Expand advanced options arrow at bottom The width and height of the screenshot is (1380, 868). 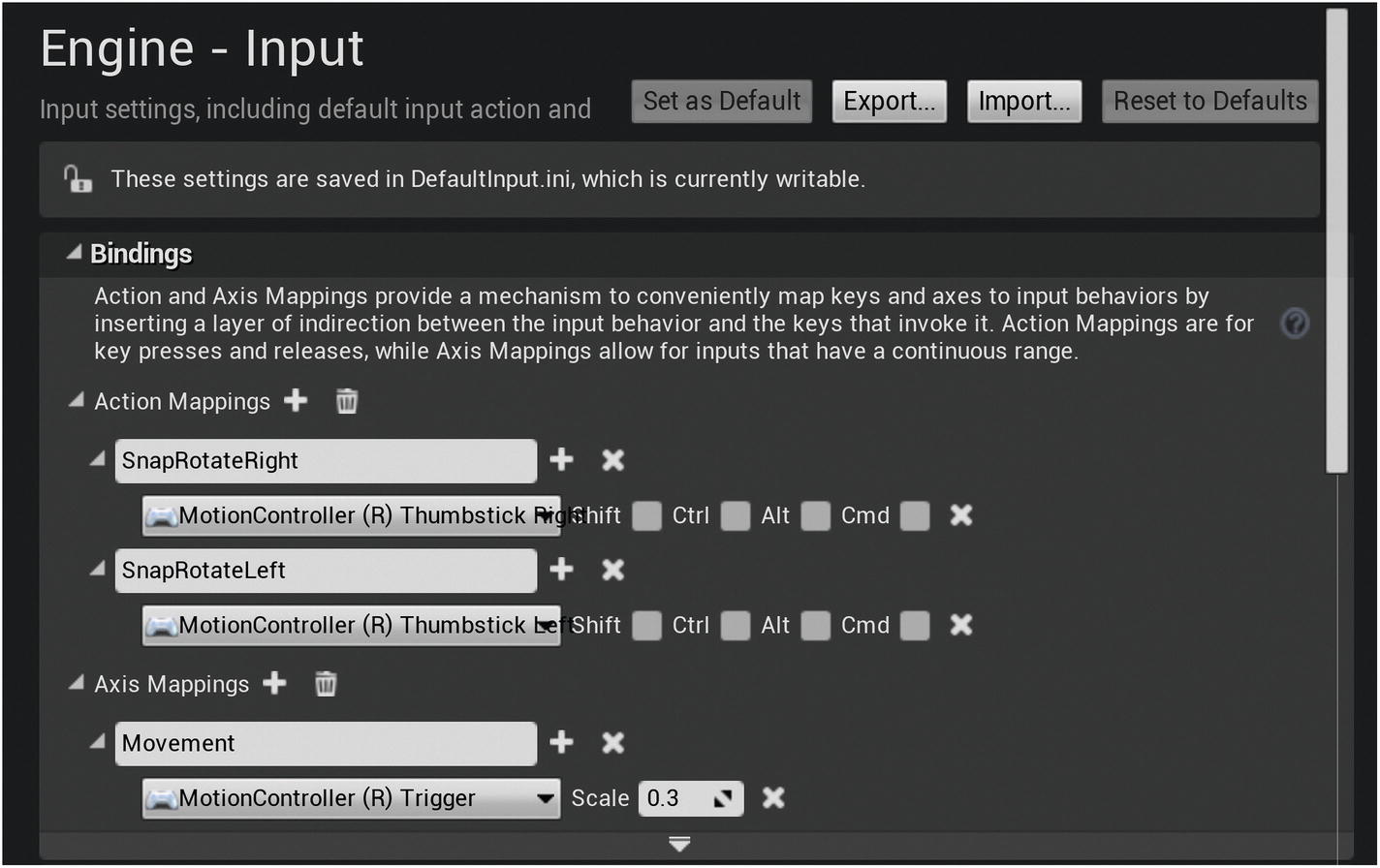[680, 845]
